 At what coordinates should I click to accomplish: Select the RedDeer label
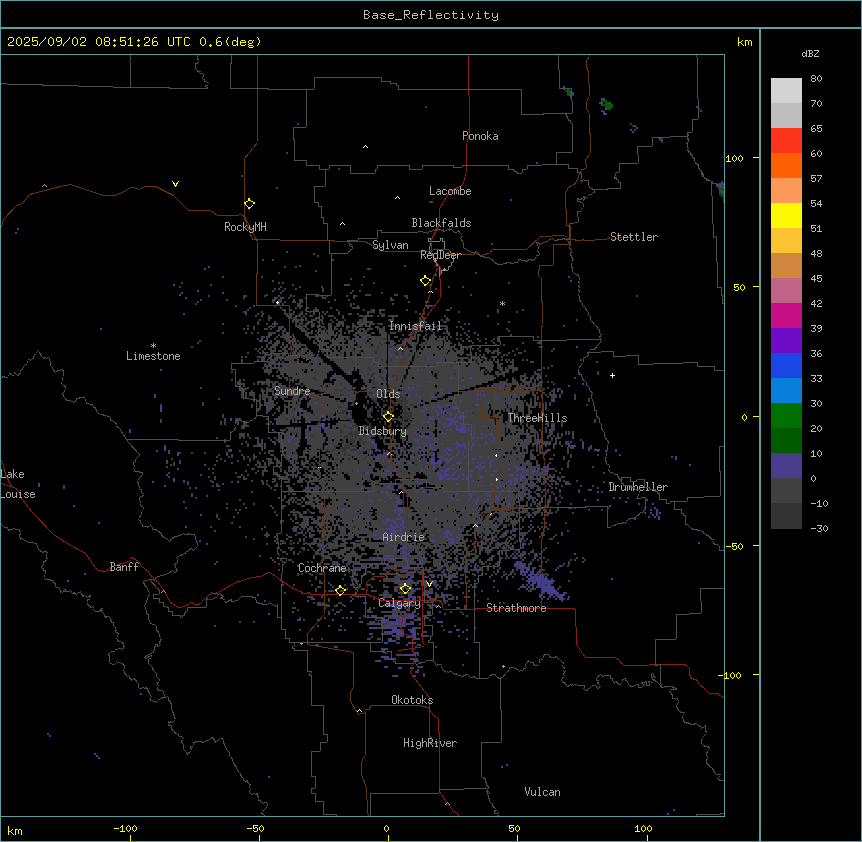click(x=440, y=255)
